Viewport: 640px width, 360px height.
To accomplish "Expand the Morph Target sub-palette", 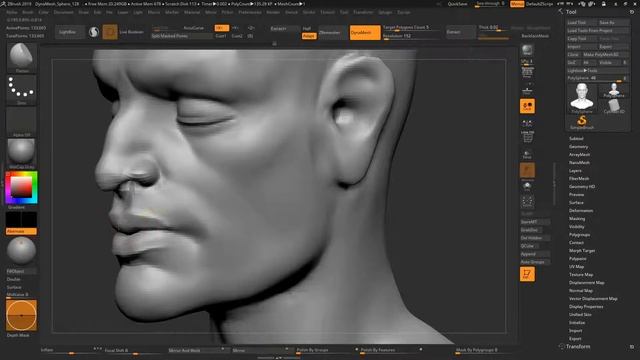I will click(x=582, y=251).
